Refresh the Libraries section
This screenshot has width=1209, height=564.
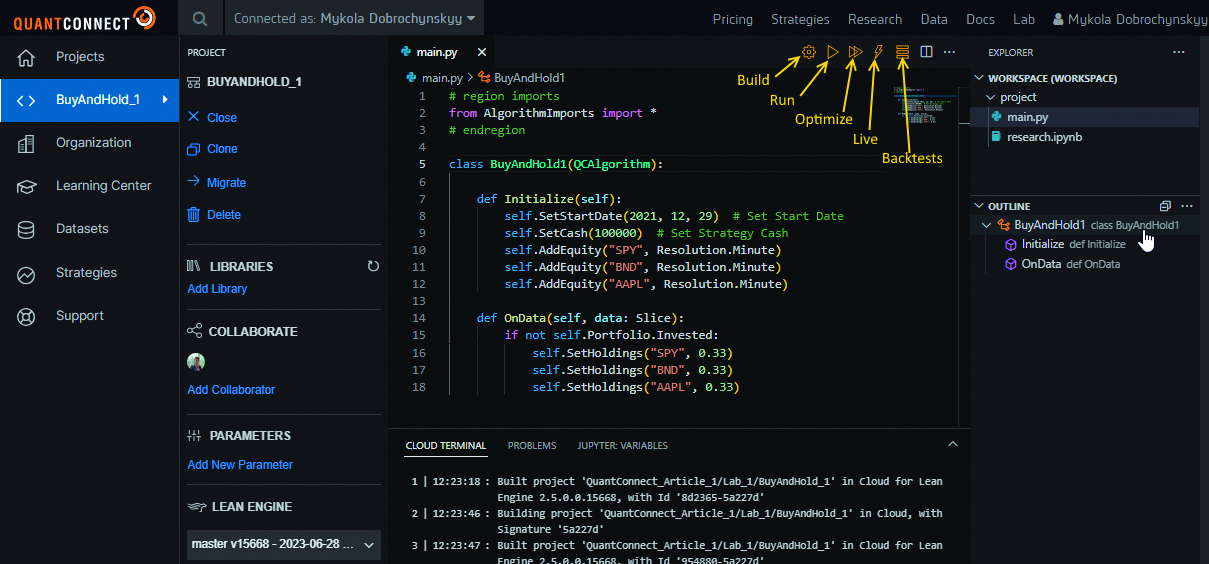tap(373, 266)
